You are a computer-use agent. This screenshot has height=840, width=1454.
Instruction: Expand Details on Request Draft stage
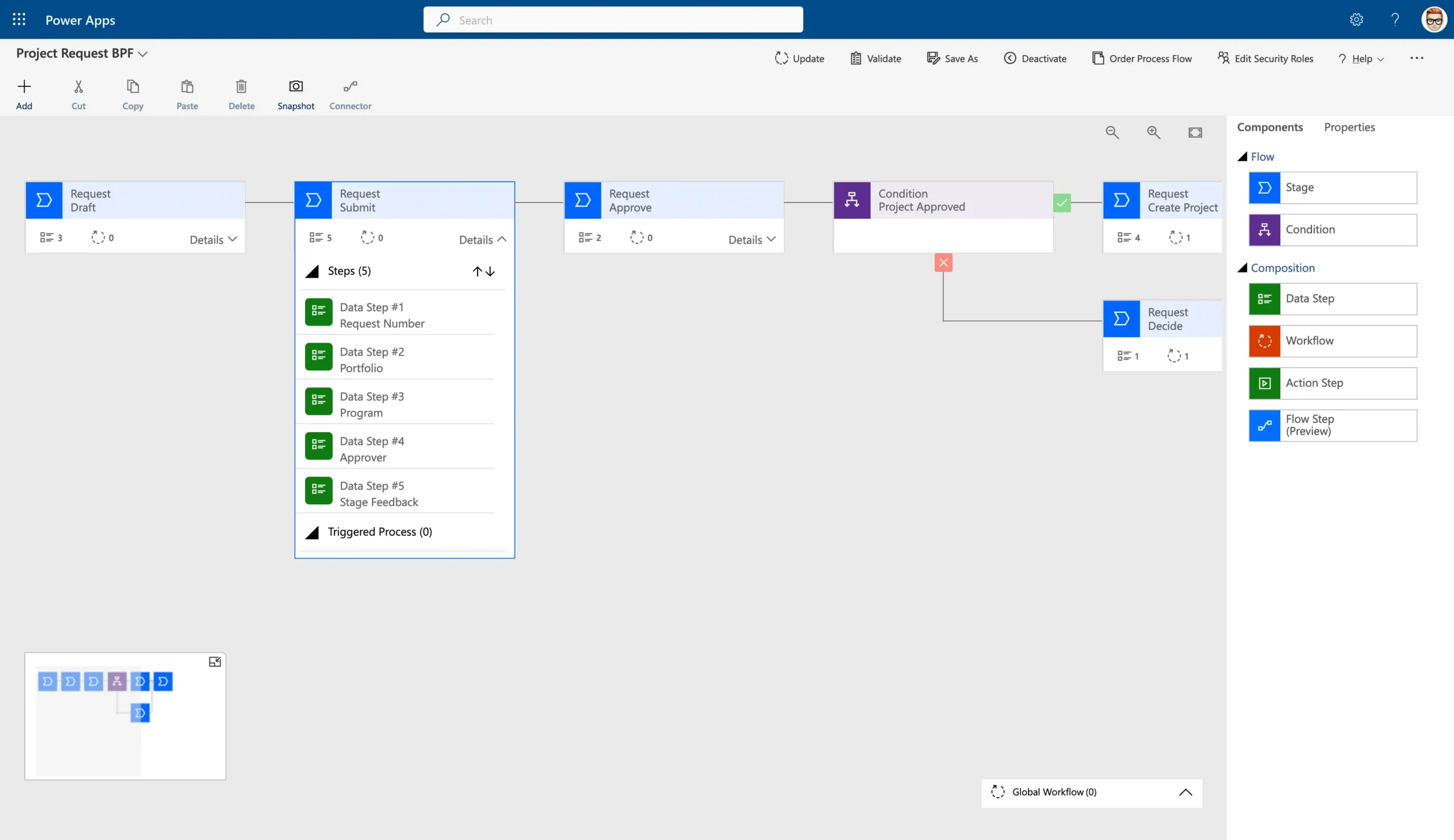coord(213,240)
